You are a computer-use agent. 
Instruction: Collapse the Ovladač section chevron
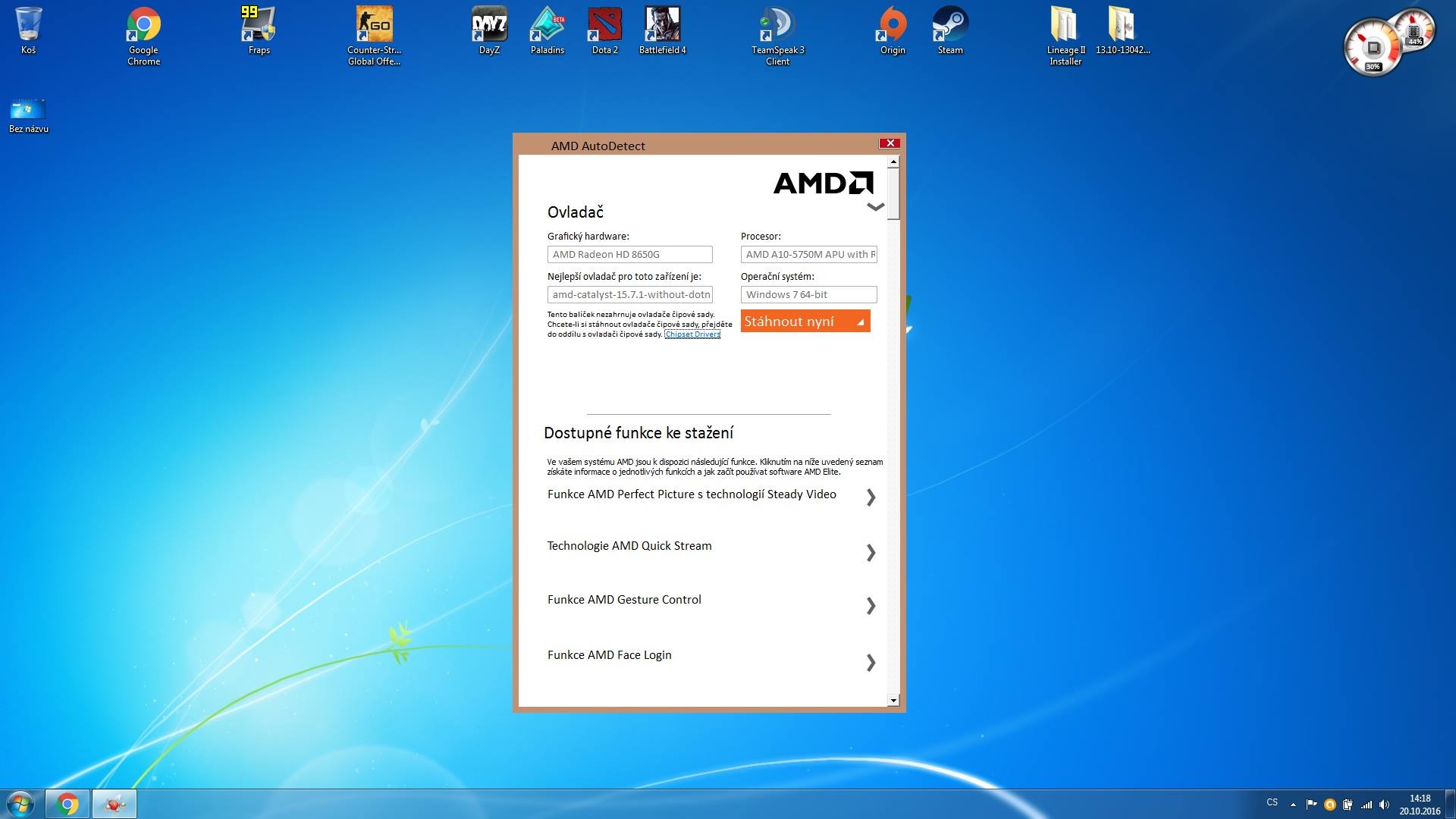point(875,207)
